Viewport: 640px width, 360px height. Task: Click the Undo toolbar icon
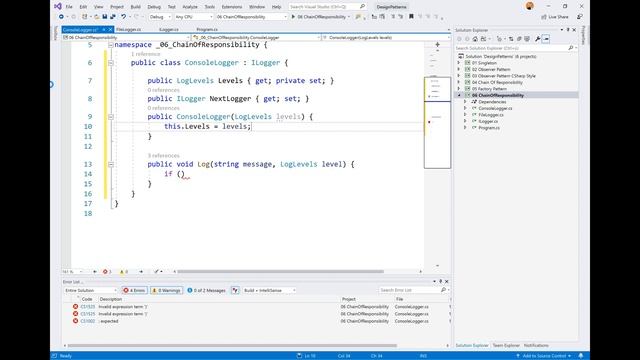123,17
